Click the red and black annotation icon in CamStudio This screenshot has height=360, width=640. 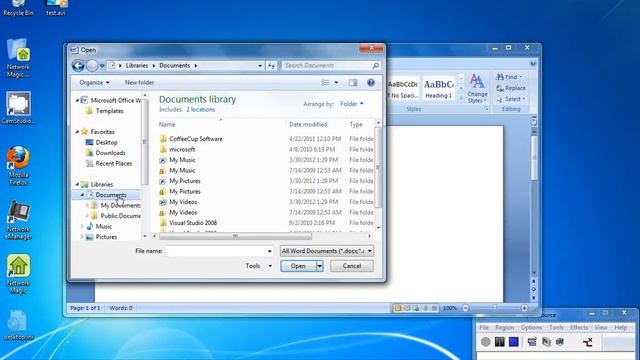pos(587,342)
